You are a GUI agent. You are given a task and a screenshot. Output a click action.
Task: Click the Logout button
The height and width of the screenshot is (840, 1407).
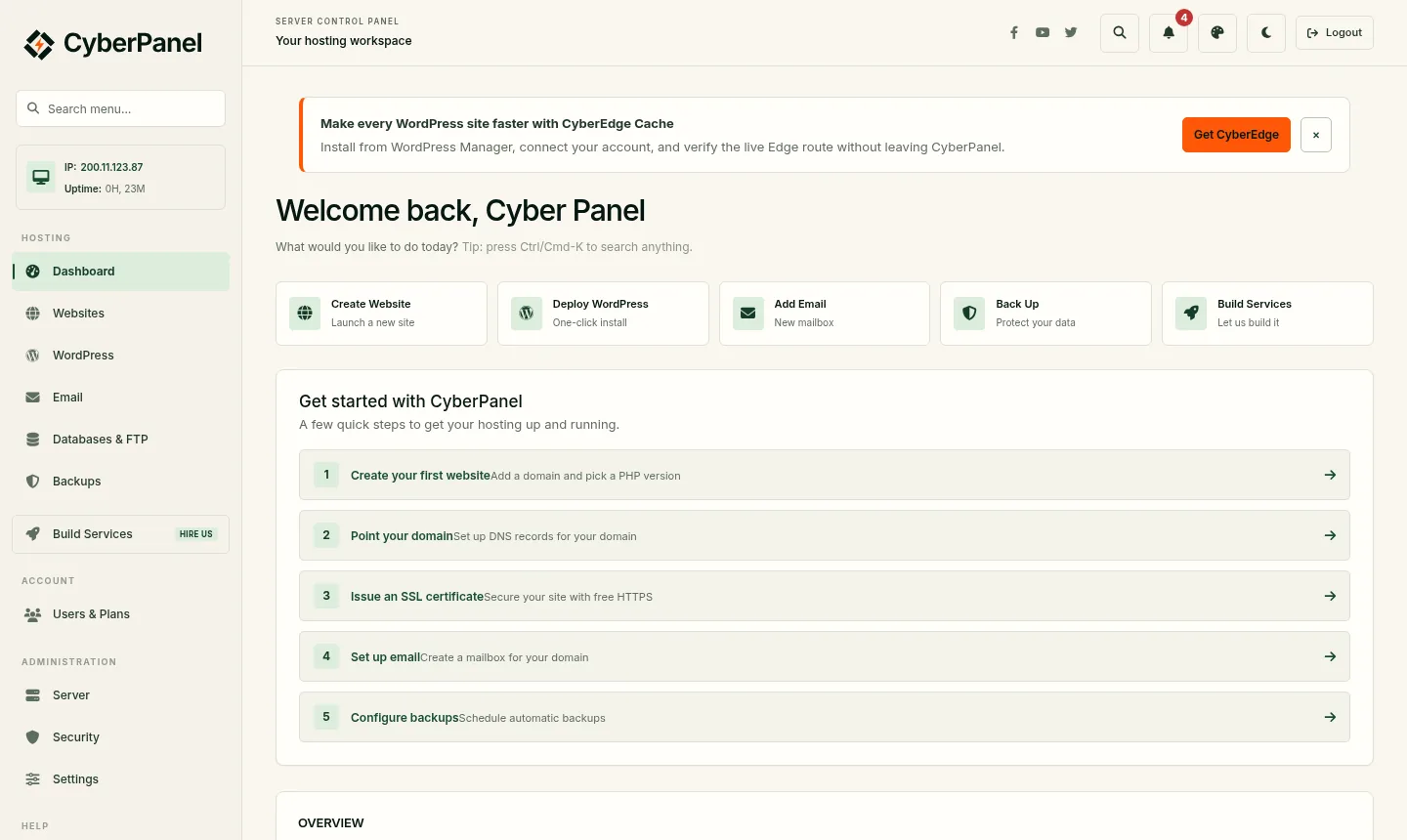pyautogui.click(x=1335, y=33)
